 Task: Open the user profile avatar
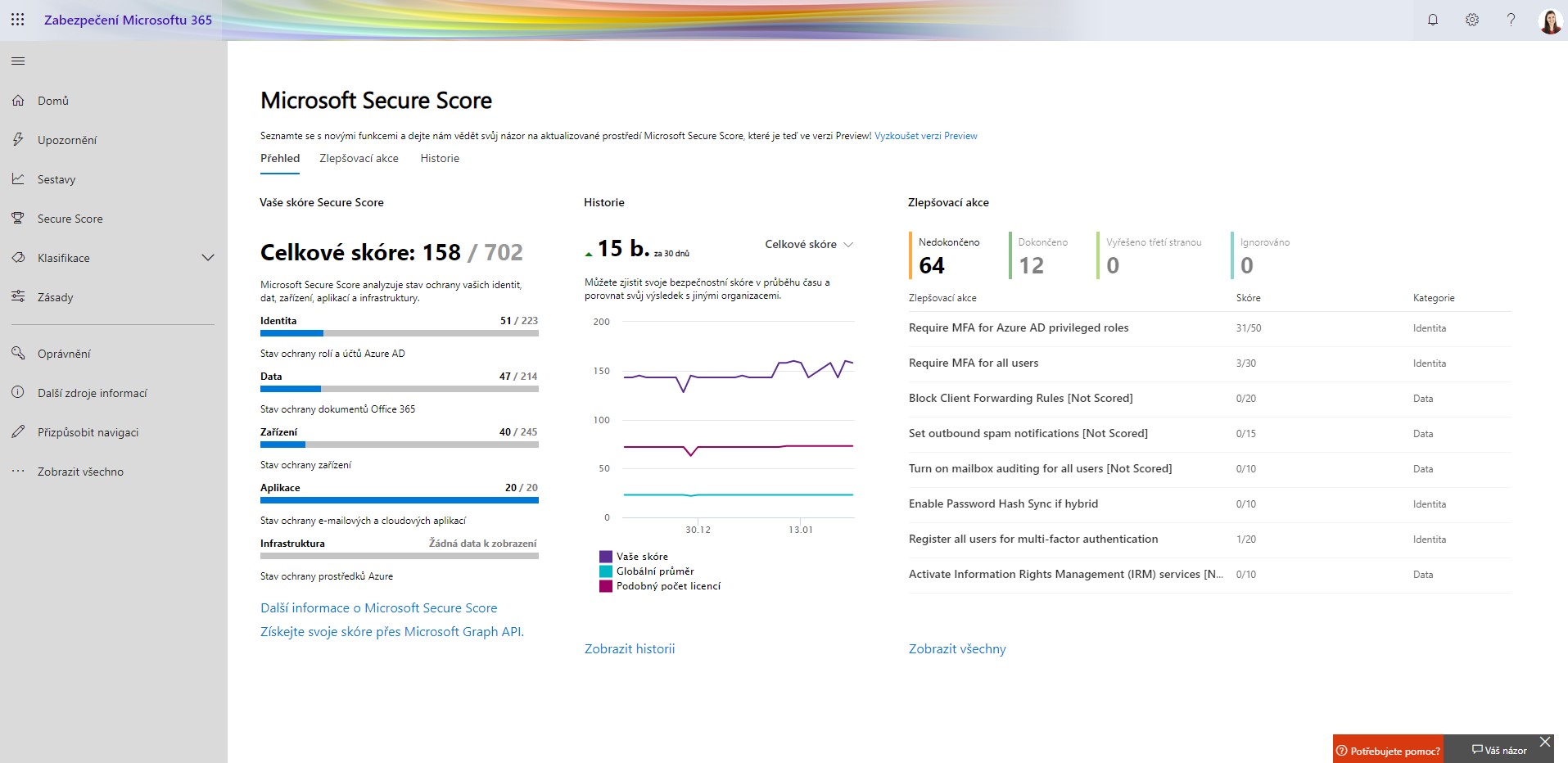click(x=1551, y=21)
